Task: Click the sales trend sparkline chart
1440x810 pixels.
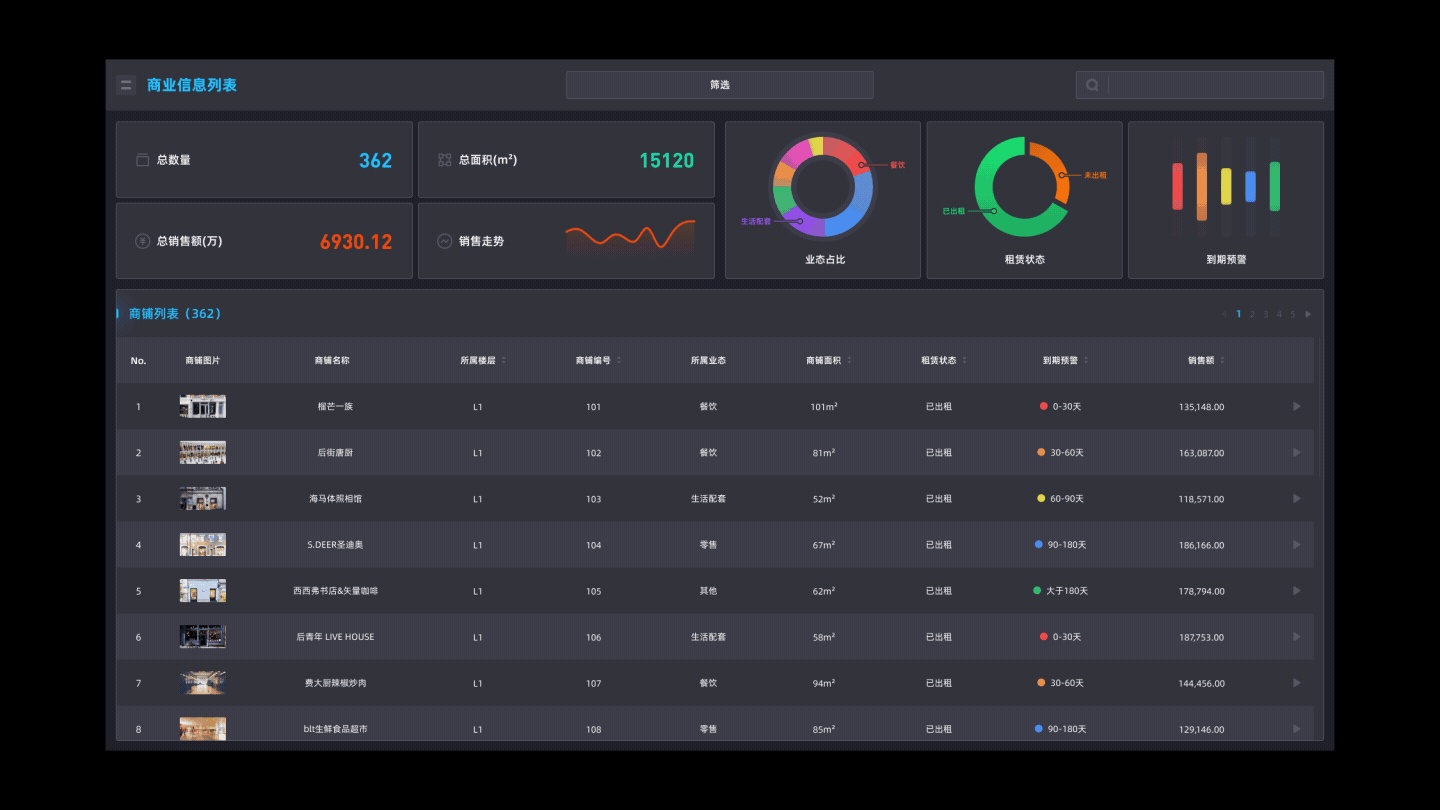Action: (x=630, y=238)
